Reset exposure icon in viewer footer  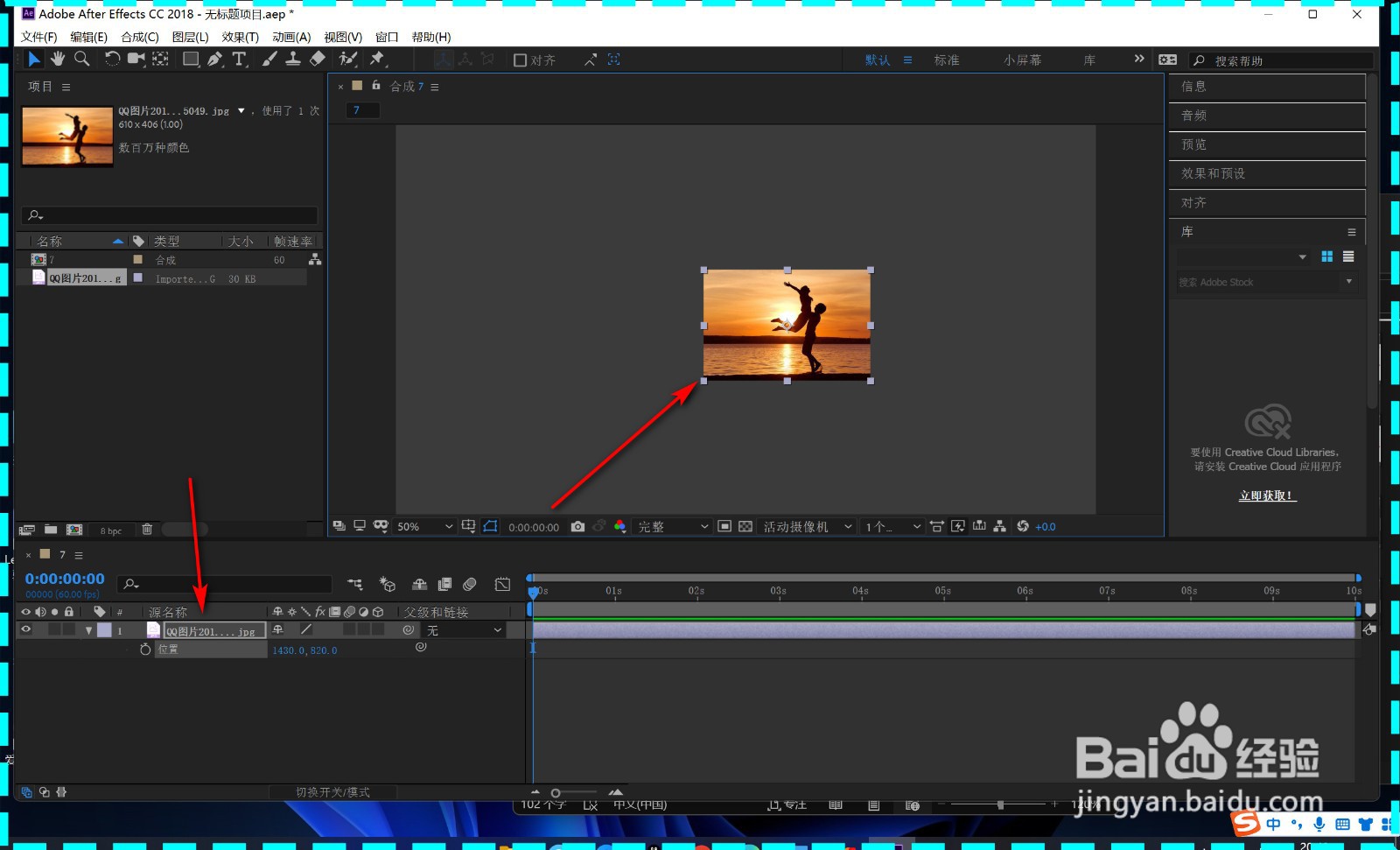click(x=1023, y=526)
